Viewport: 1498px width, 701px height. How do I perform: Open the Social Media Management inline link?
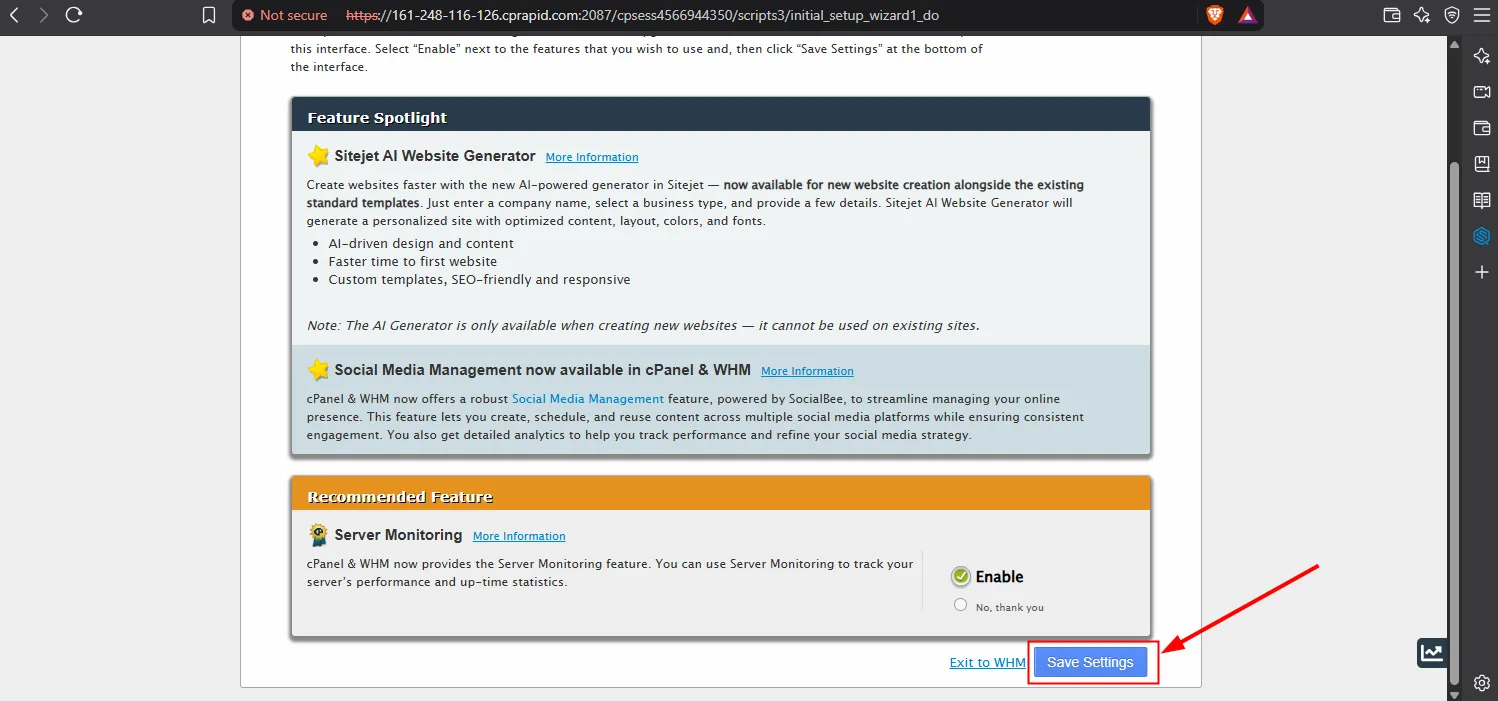coord(588,398)
